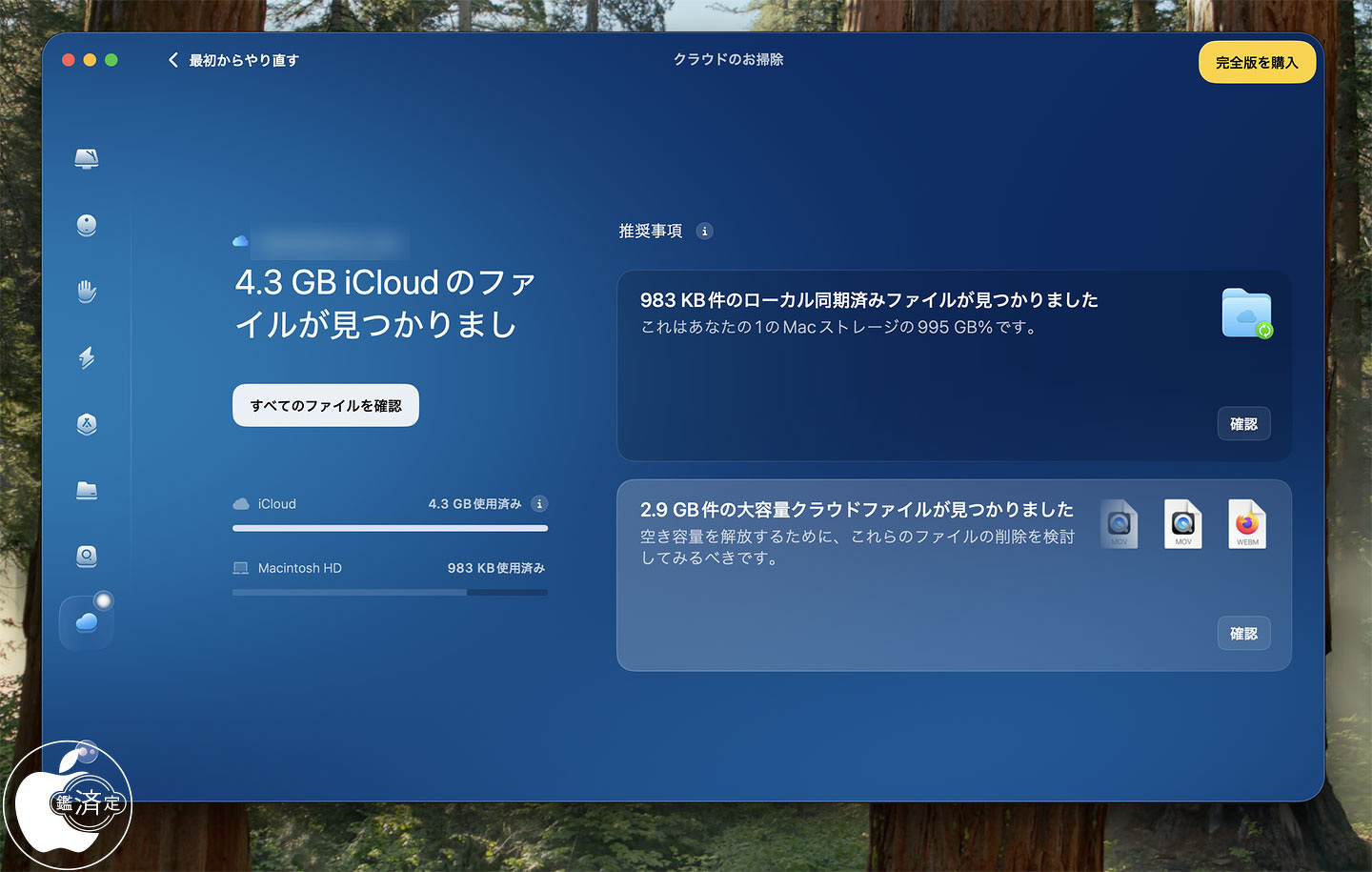This screenshot has width=1372, height=872.
Task: Click 最初からやり直す to start over
Action: tap(244, 60)
